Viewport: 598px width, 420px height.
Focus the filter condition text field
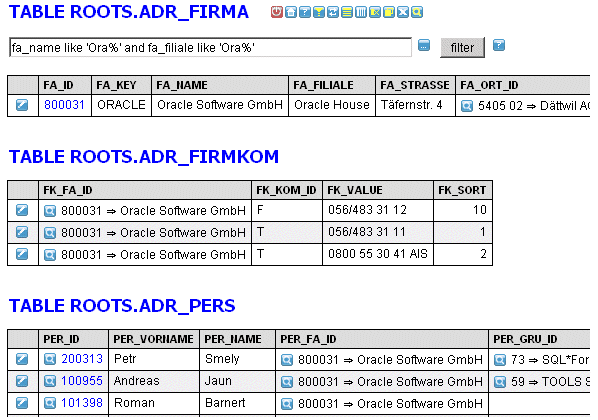(211, 47)
